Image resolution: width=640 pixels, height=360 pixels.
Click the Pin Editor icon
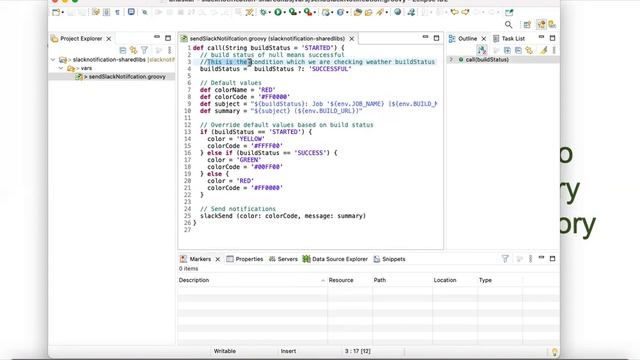click(x=509, y=12)
